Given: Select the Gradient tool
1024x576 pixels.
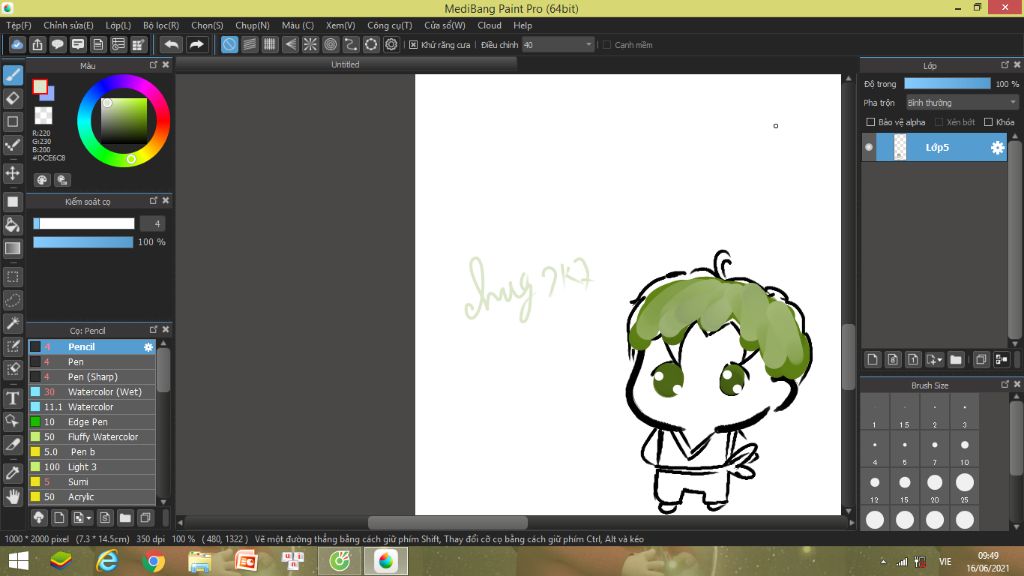Looking at the screenshot, I should pos(12,248).
